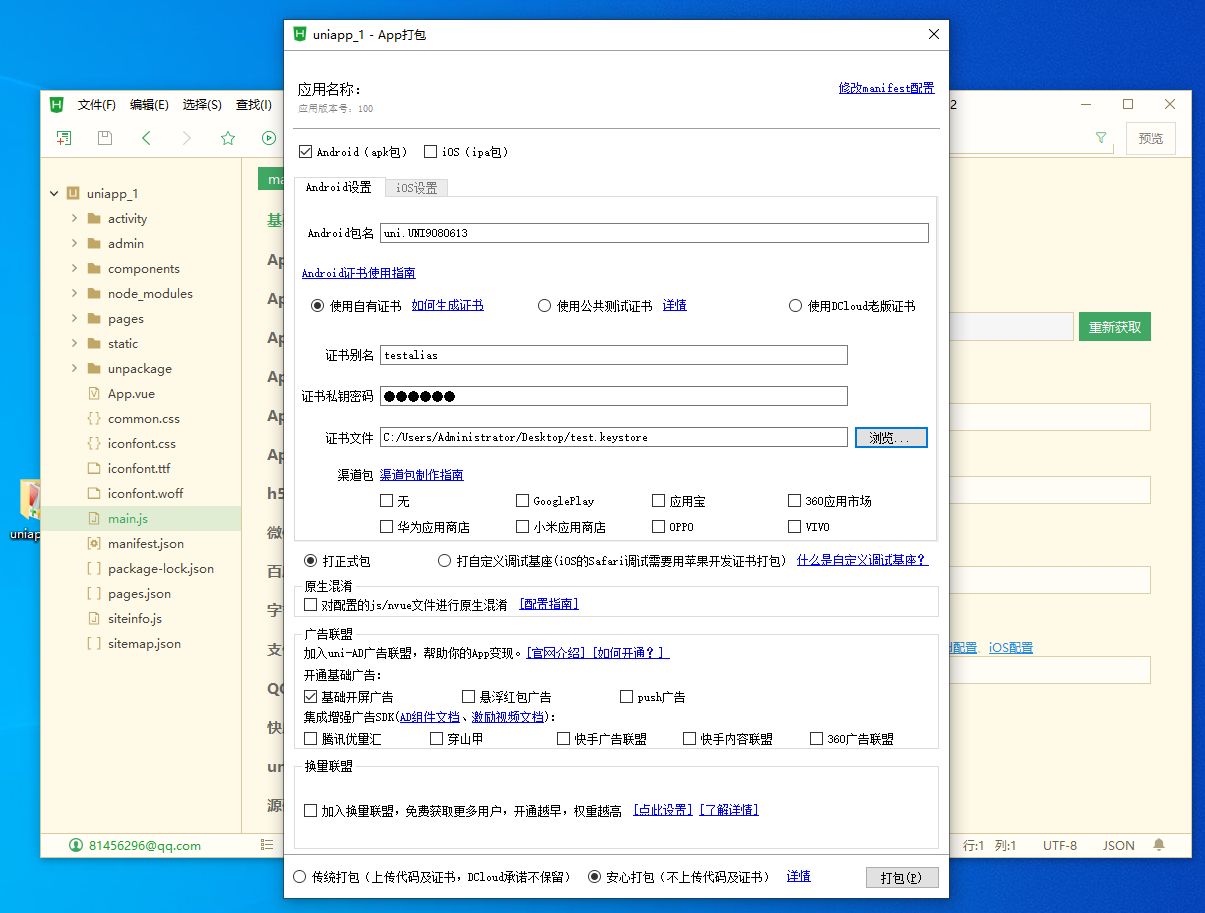
Task: Select manifest.json in the file tree
Action: (145, 544)
